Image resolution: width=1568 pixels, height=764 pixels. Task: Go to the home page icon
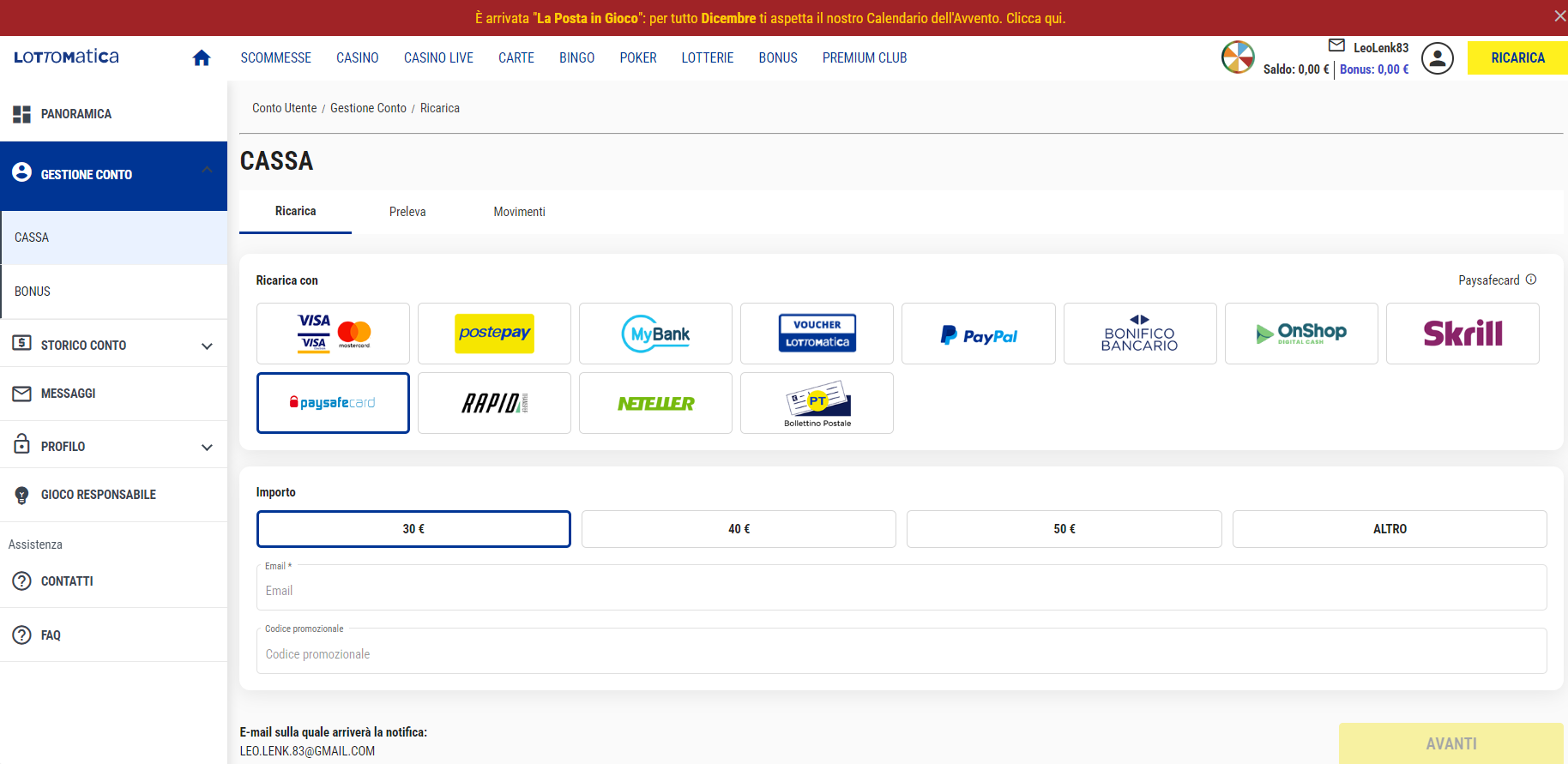pos(202,57)
